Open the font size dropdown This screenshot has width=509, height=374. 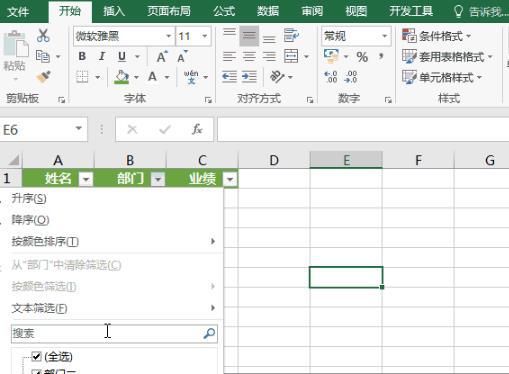click(x=205, y=36)
